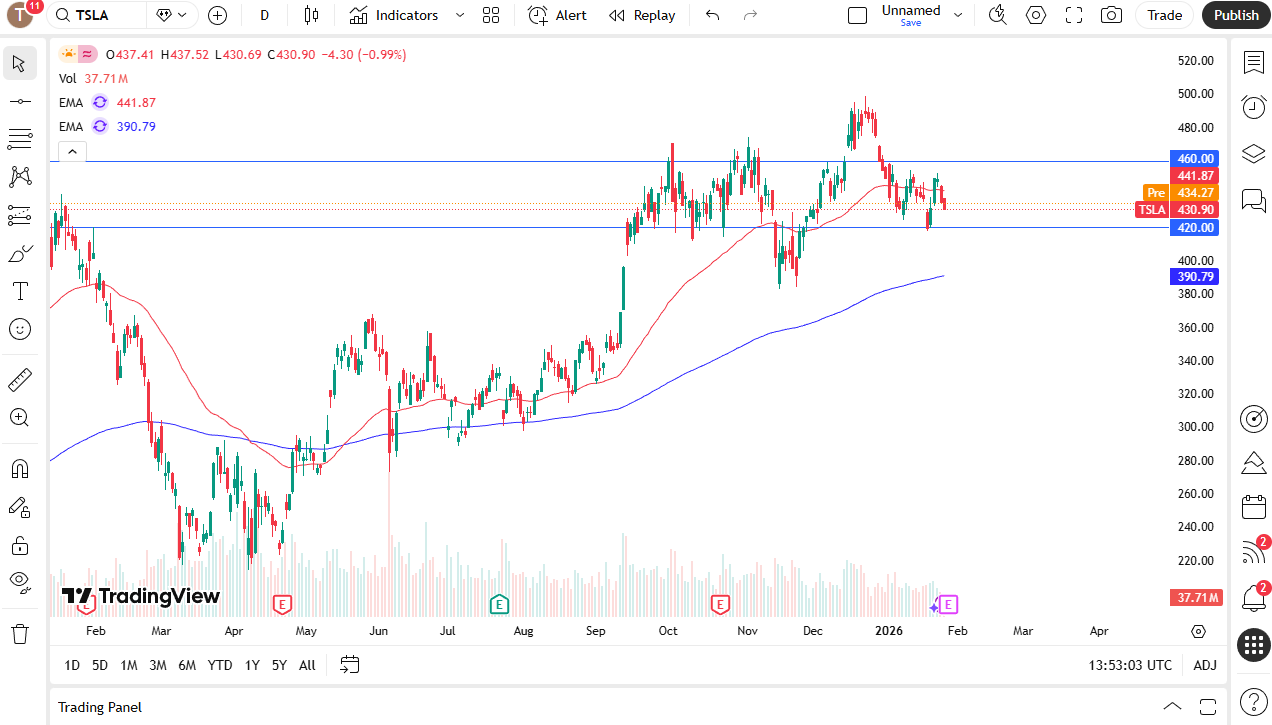Open the trend line drawing tools
The height and width of the screenshot is (725, 1272).
point(19,101)
